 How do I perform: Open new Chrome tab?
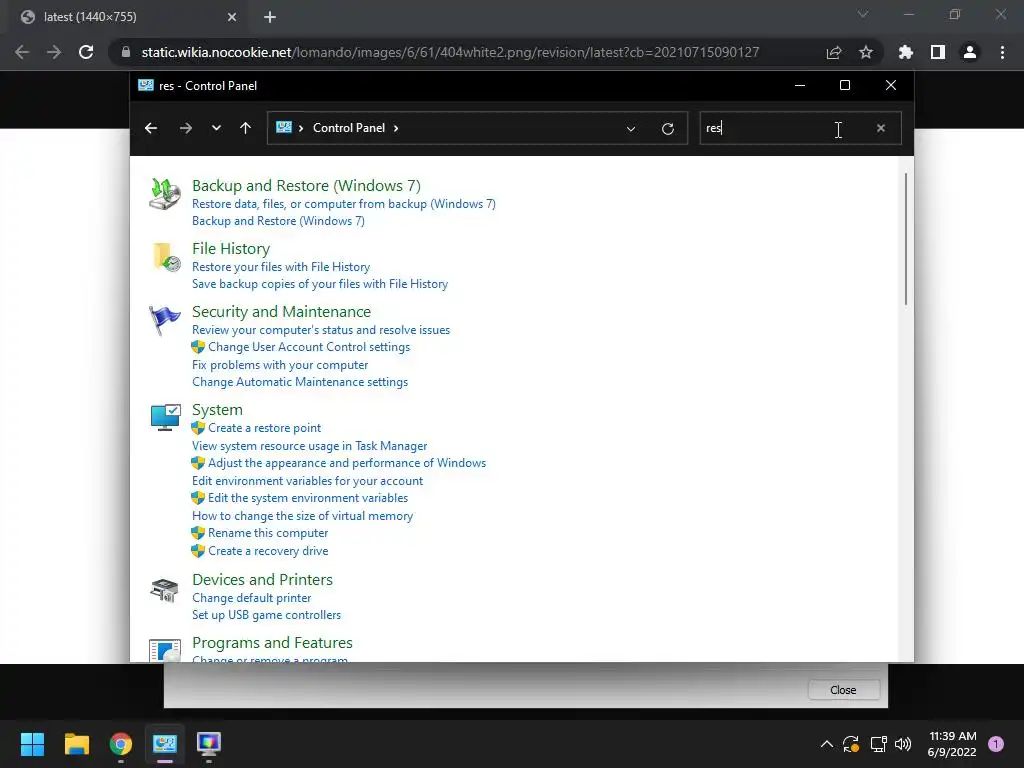point(270,17)
